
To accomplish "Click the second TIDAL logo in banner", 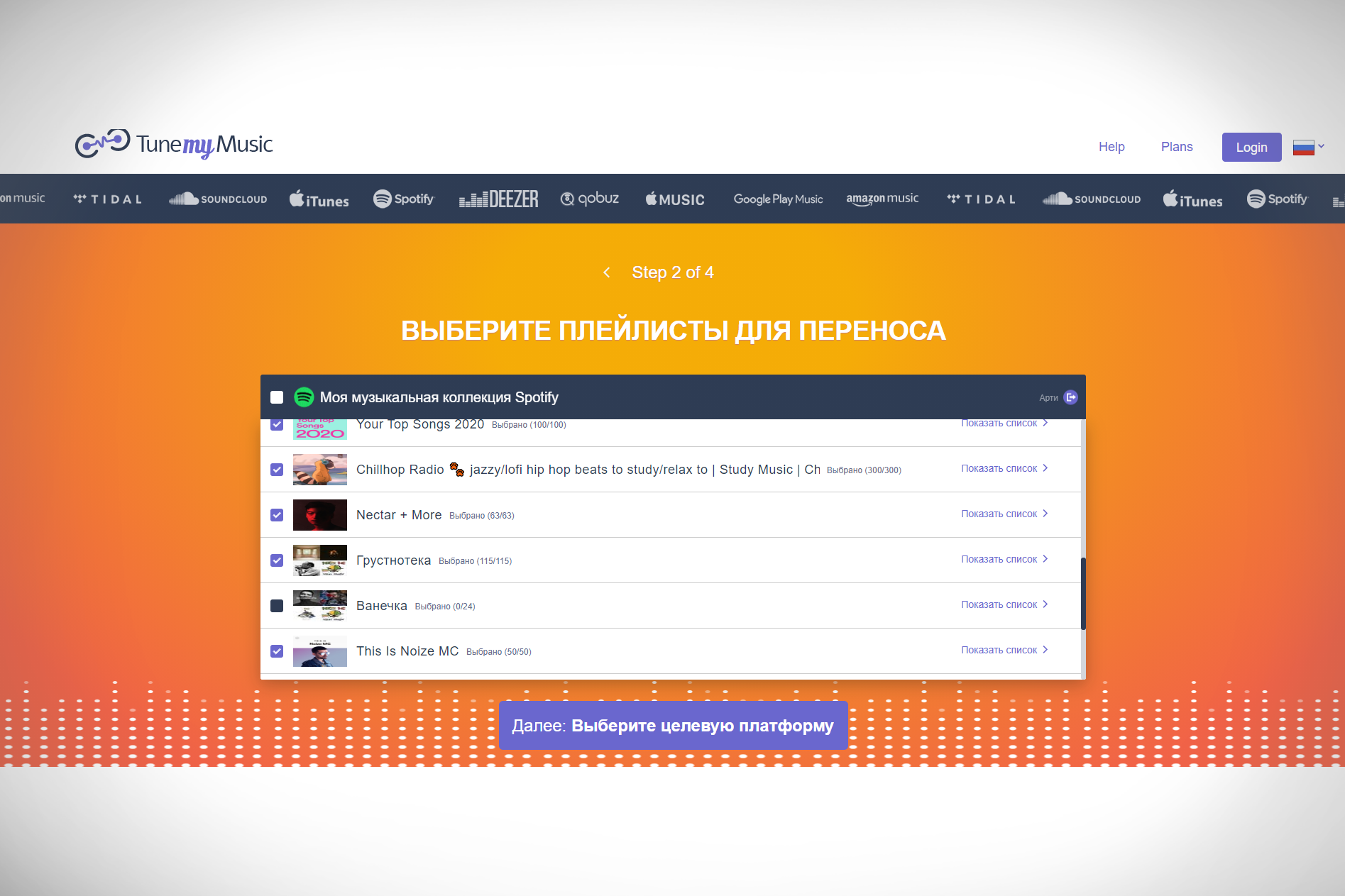I will (982, 199).
